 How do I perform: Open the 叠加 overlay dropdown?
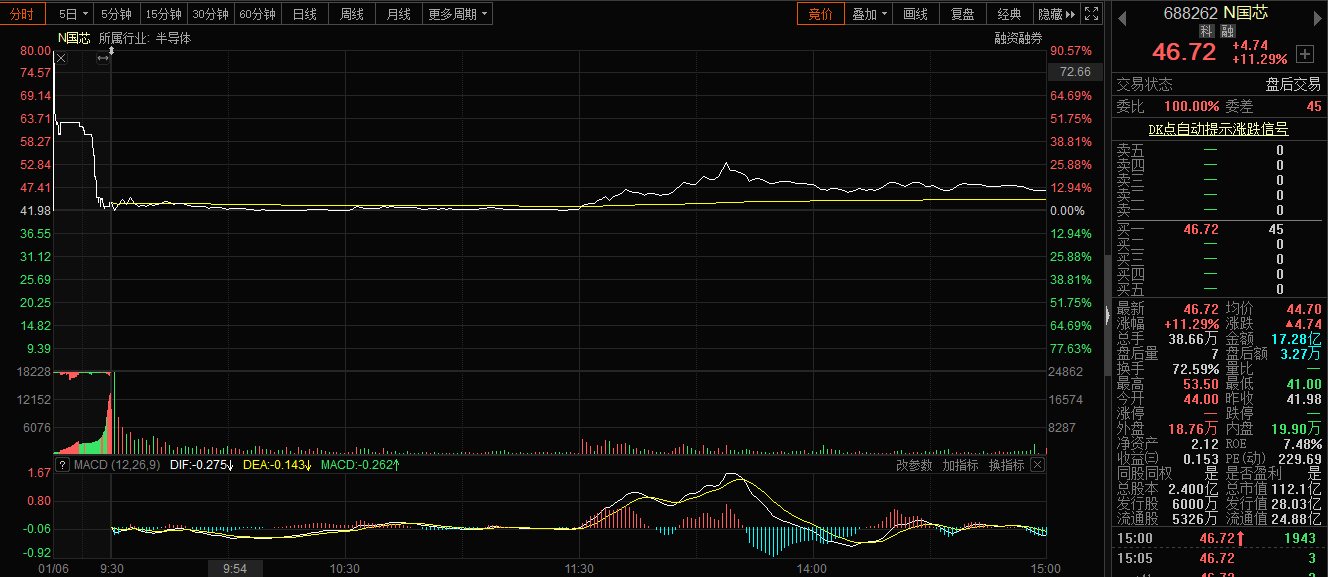click(x=869, y=14)
